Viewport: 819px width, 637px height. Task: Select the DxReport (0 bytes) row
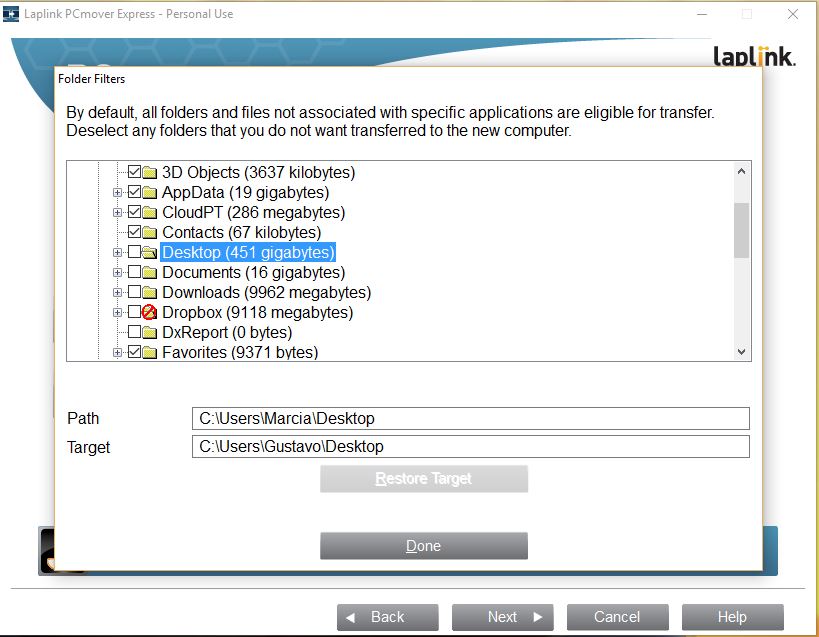(x=227, y=333)
